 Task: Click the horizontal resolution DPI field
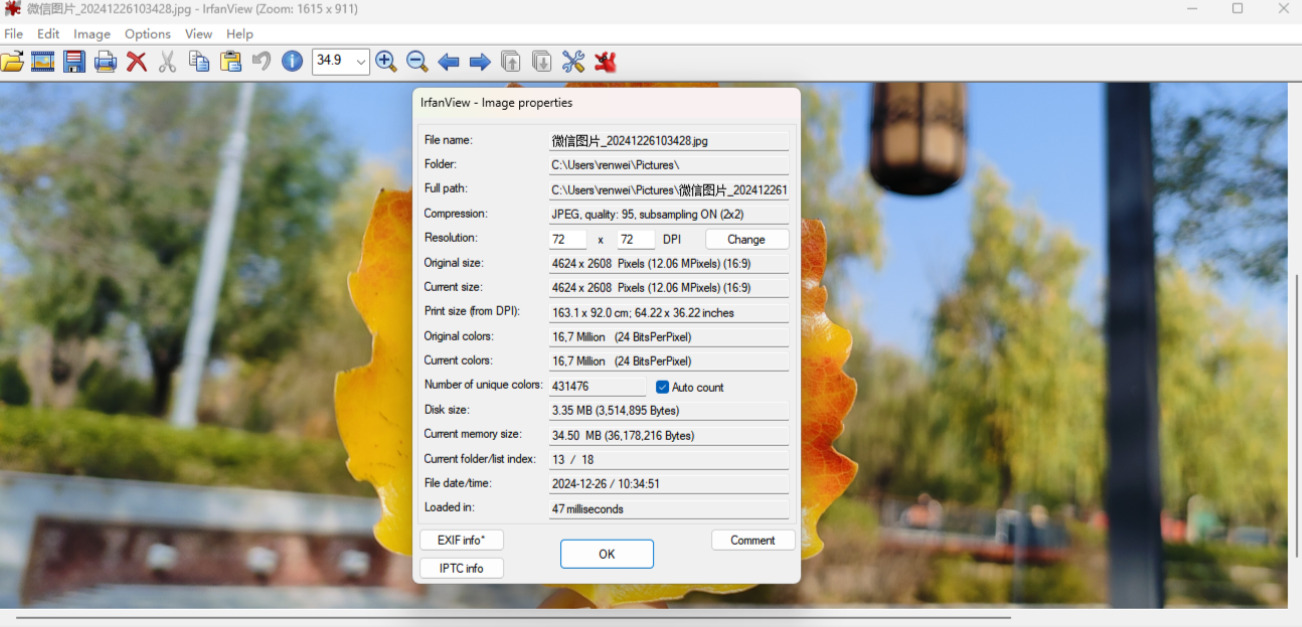point(567,239)
